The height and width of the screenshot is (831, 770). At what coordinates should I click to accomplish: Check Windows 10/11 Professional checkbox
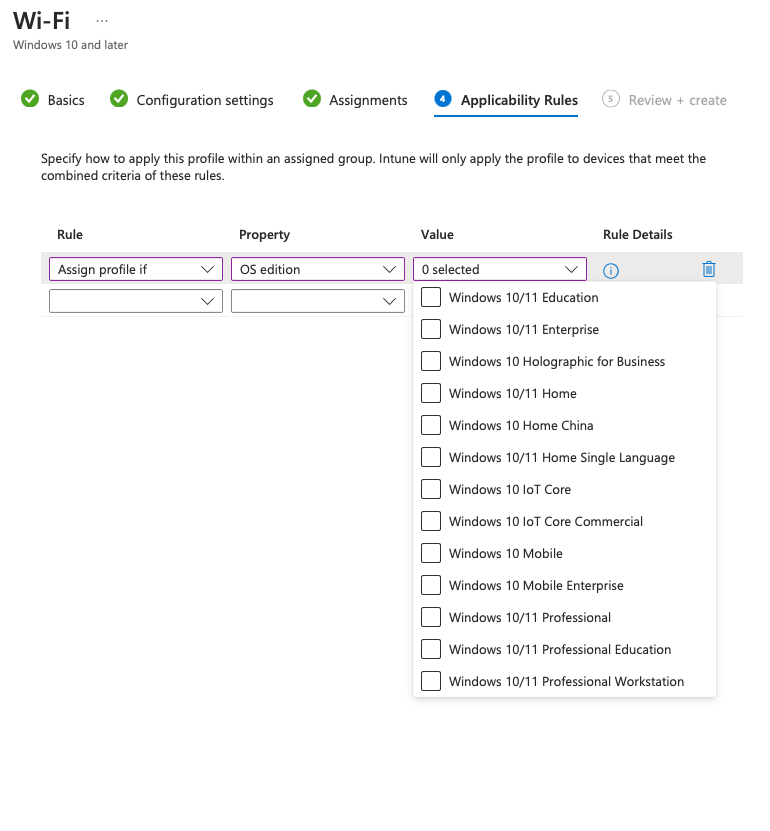coord(431,617)
